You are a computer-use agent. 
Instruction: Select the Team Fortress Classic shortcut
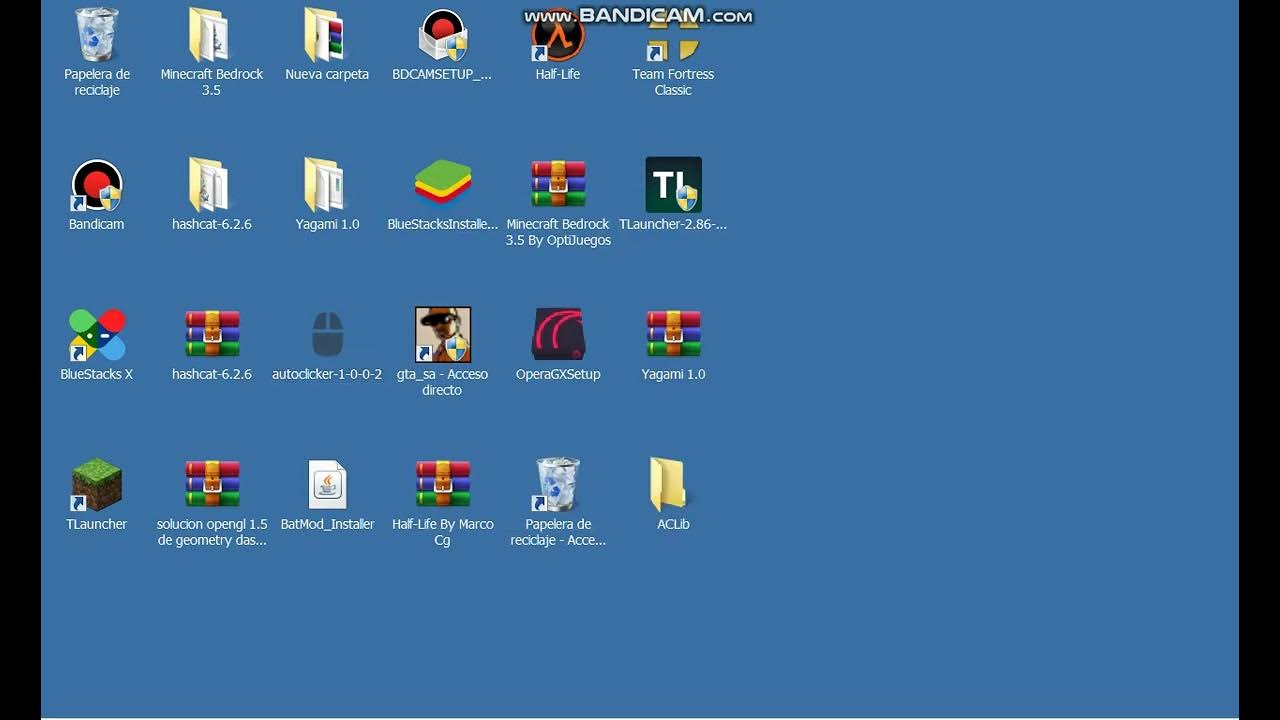(x=673, y=35)
